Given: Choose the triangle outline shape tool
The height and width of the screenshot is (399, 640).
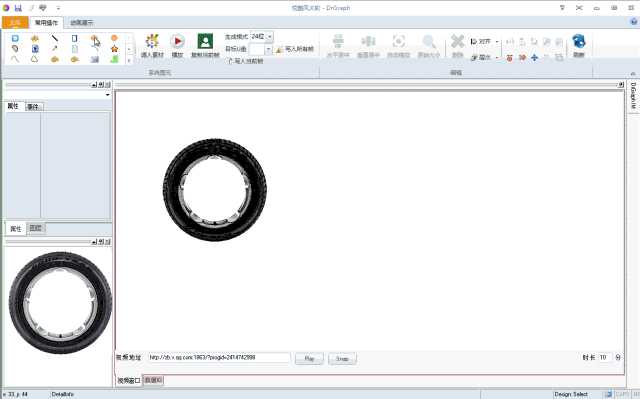Looking at the screenshot, I should point(35,59).
